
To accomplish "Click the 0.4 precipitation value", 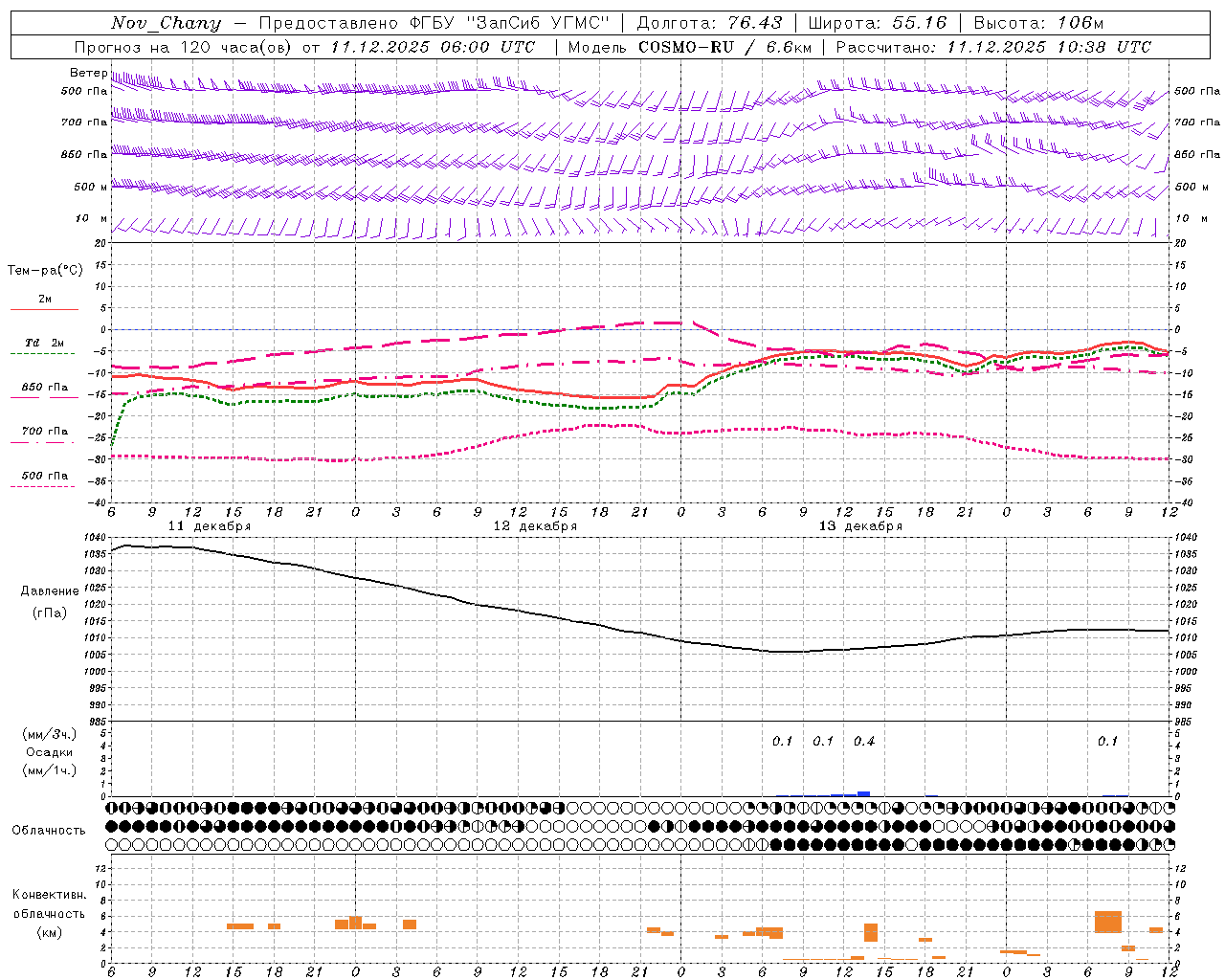I will coord(864,741).
